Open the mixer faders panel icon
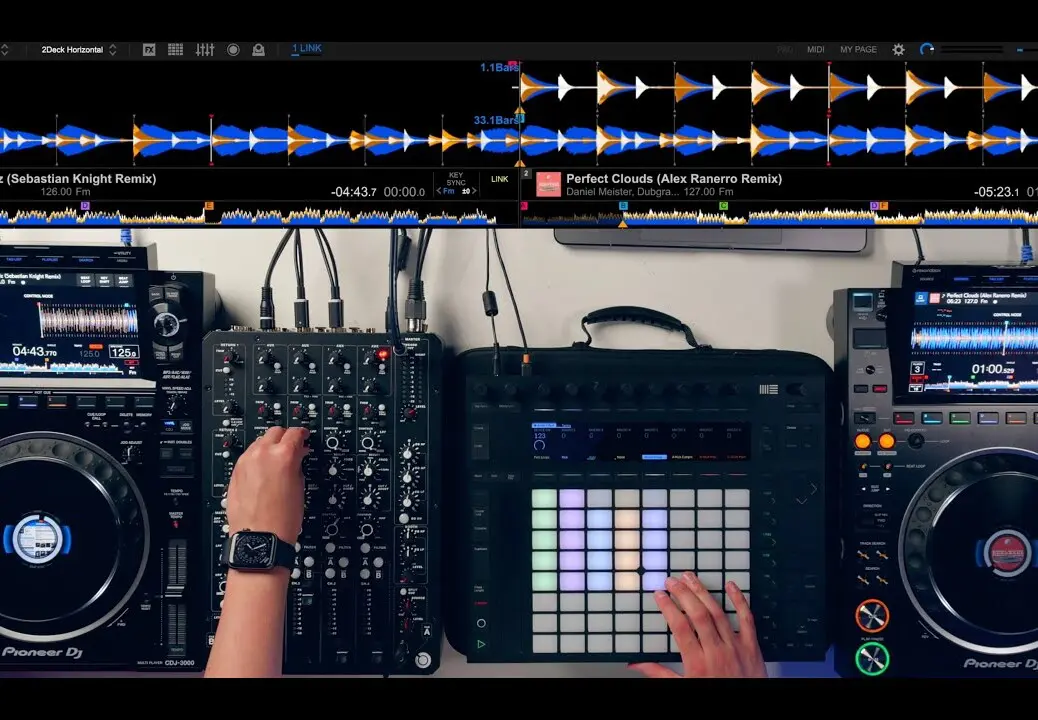1038x720 pixels. tap(205, 50)
